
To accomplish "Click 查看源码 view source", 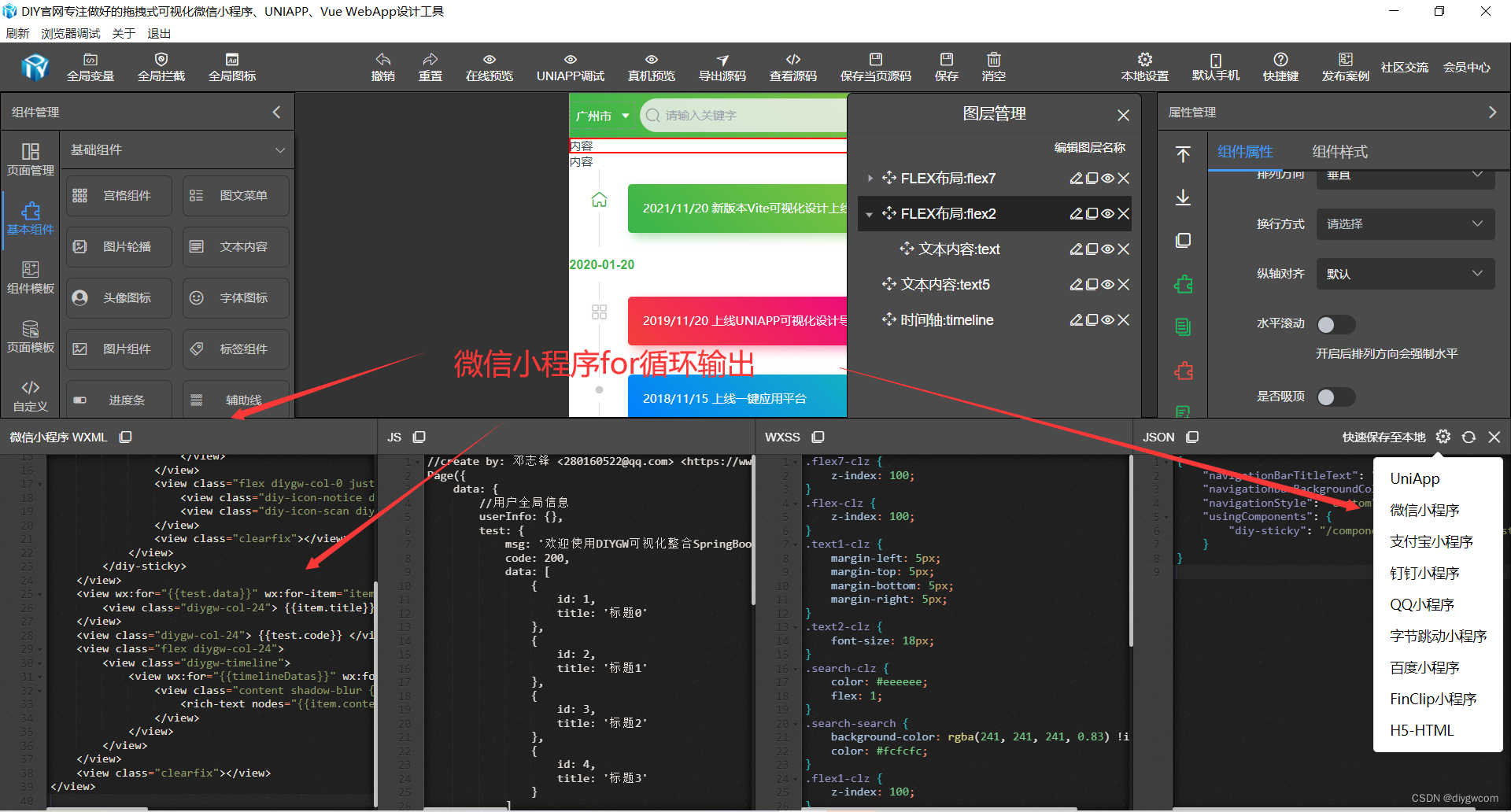I will pos(793,67).
